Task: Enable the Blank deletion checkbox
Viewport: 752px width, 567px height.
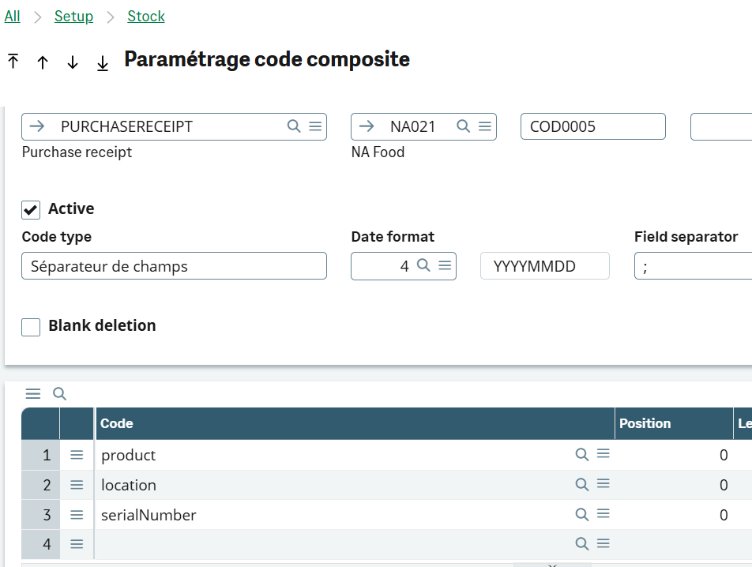Action: click(31, 327)
